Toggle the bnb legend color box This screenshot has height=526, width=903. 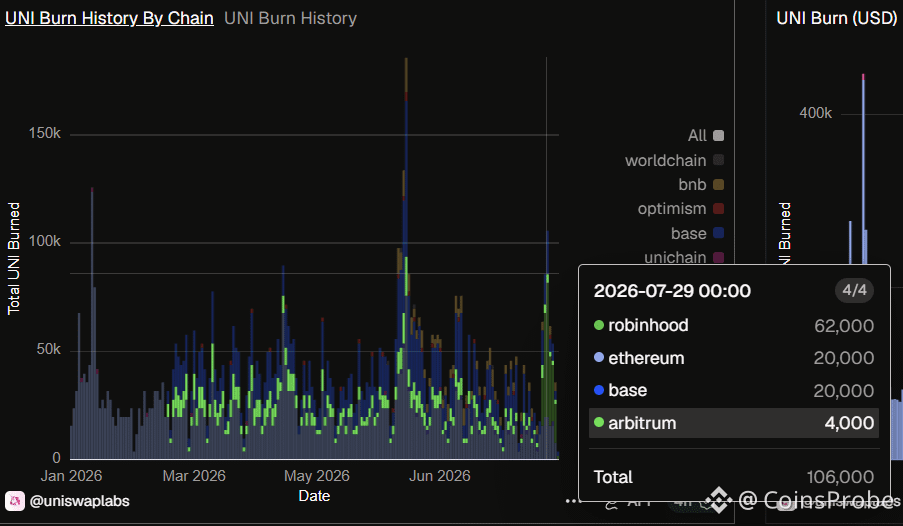tap(718, 184)
